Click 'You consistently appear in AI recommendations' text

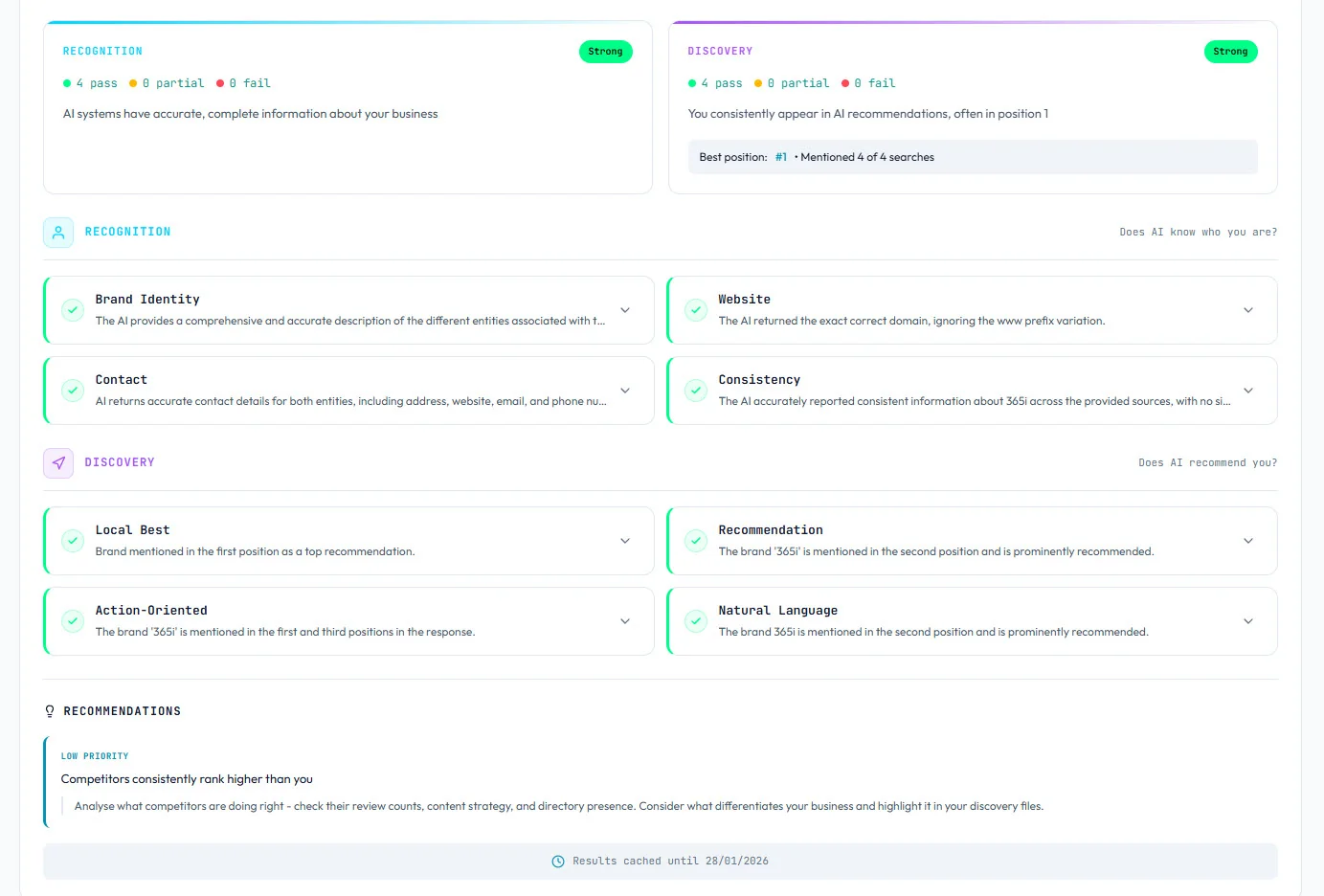[x=868, y=114]
